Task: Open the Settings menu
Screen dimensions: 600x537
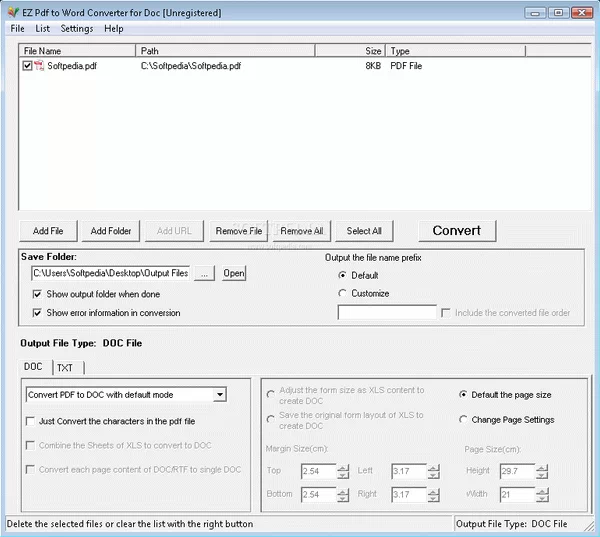Action: 76,29
